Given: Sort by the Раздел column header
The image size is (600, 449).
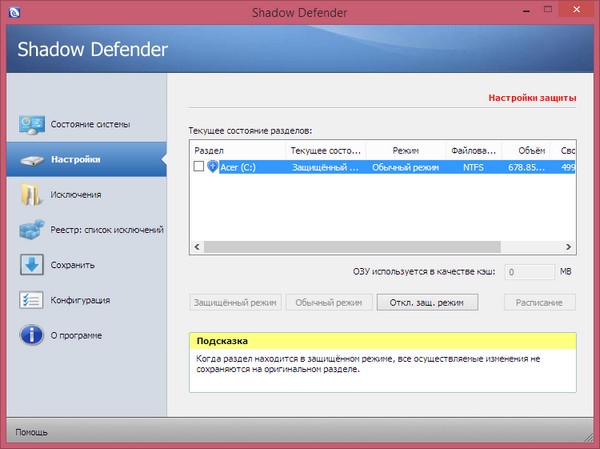Looking at the screenshot, I should tap(237, 150).
